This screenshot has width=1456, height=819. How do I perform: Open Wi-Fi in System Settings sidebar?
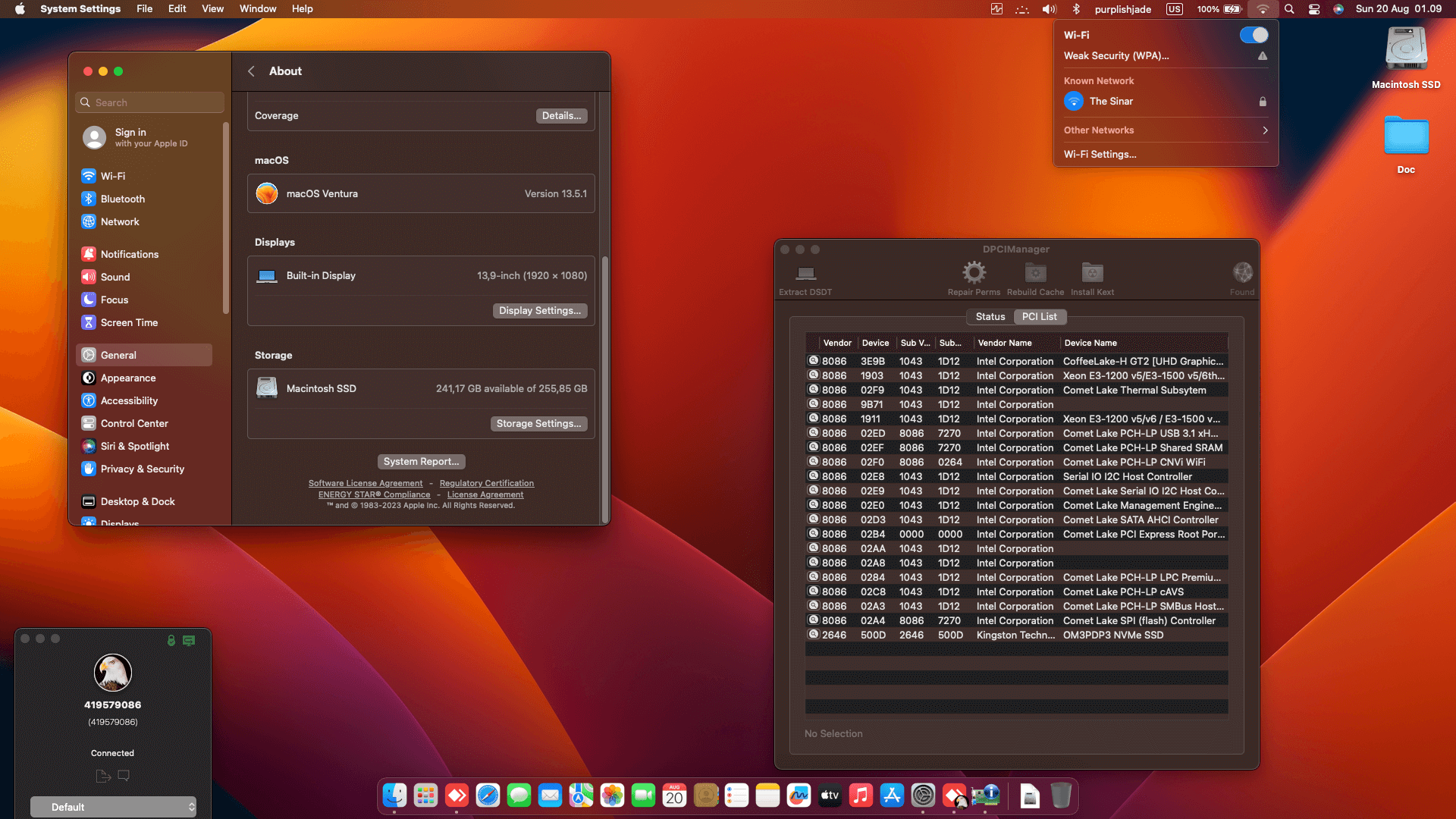click(143, 176)
